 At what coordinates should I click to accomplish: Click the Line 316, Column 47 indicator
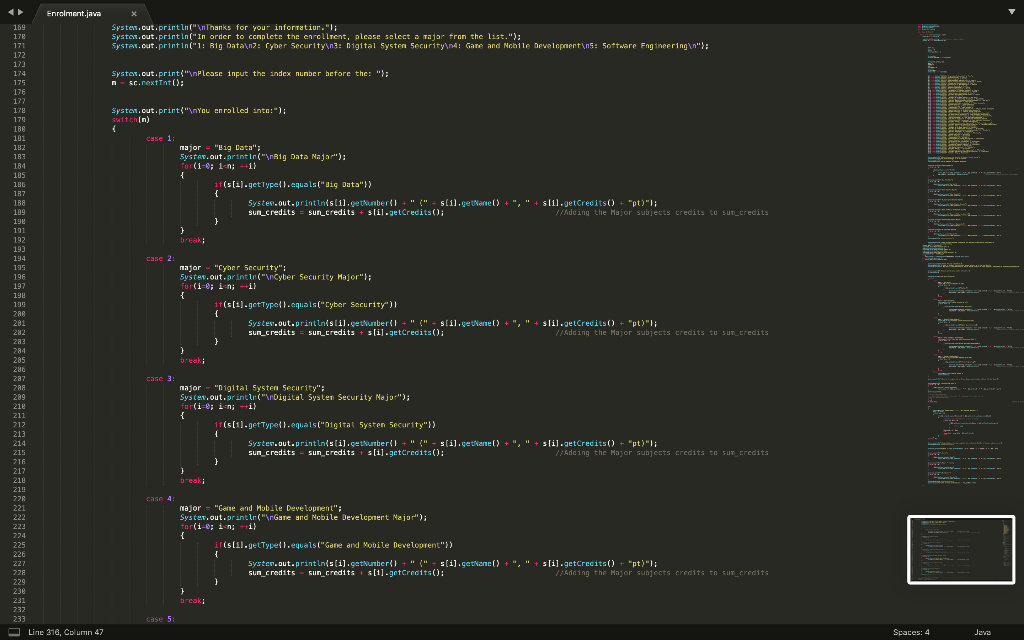click(65, 632)
